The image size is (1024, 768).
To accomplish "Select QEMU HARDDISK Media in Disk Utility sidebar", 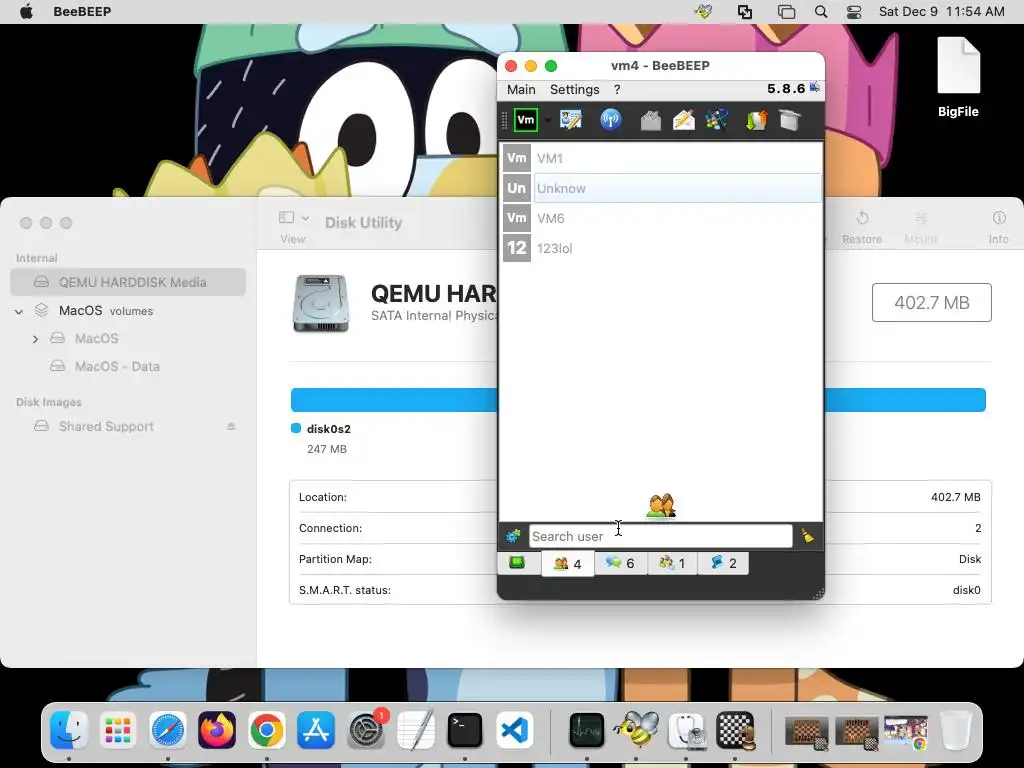I will tap(128, 282).
